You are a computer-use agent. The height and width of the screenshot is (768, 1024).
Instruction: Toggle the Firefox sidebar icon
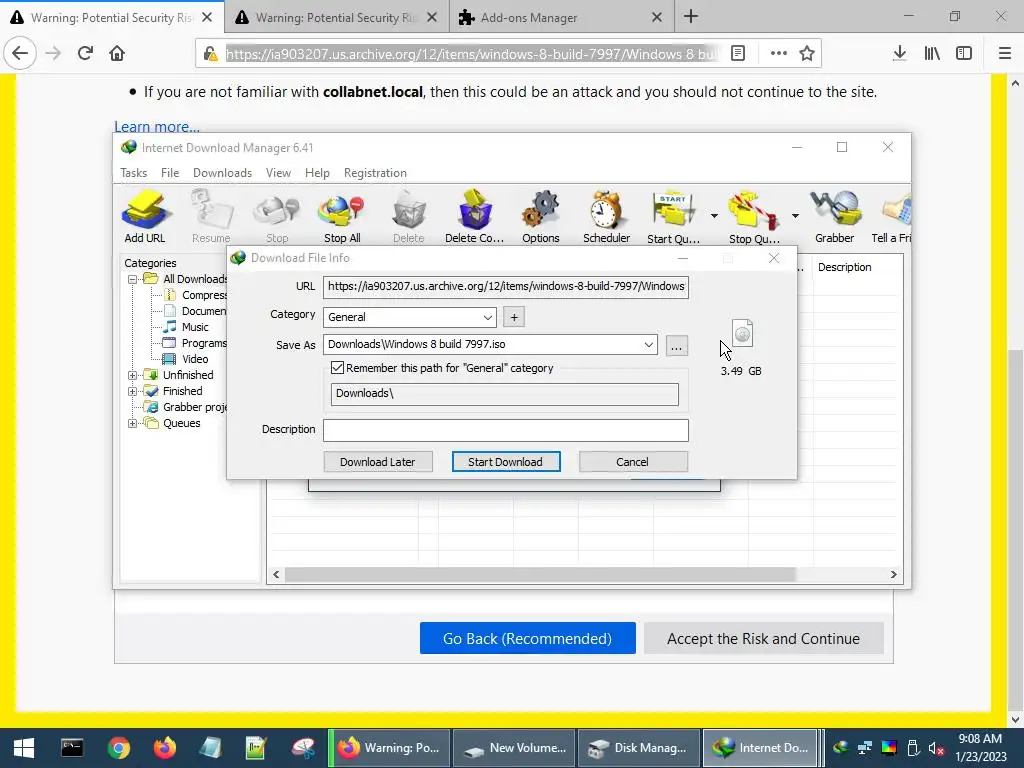coord(964,54)
